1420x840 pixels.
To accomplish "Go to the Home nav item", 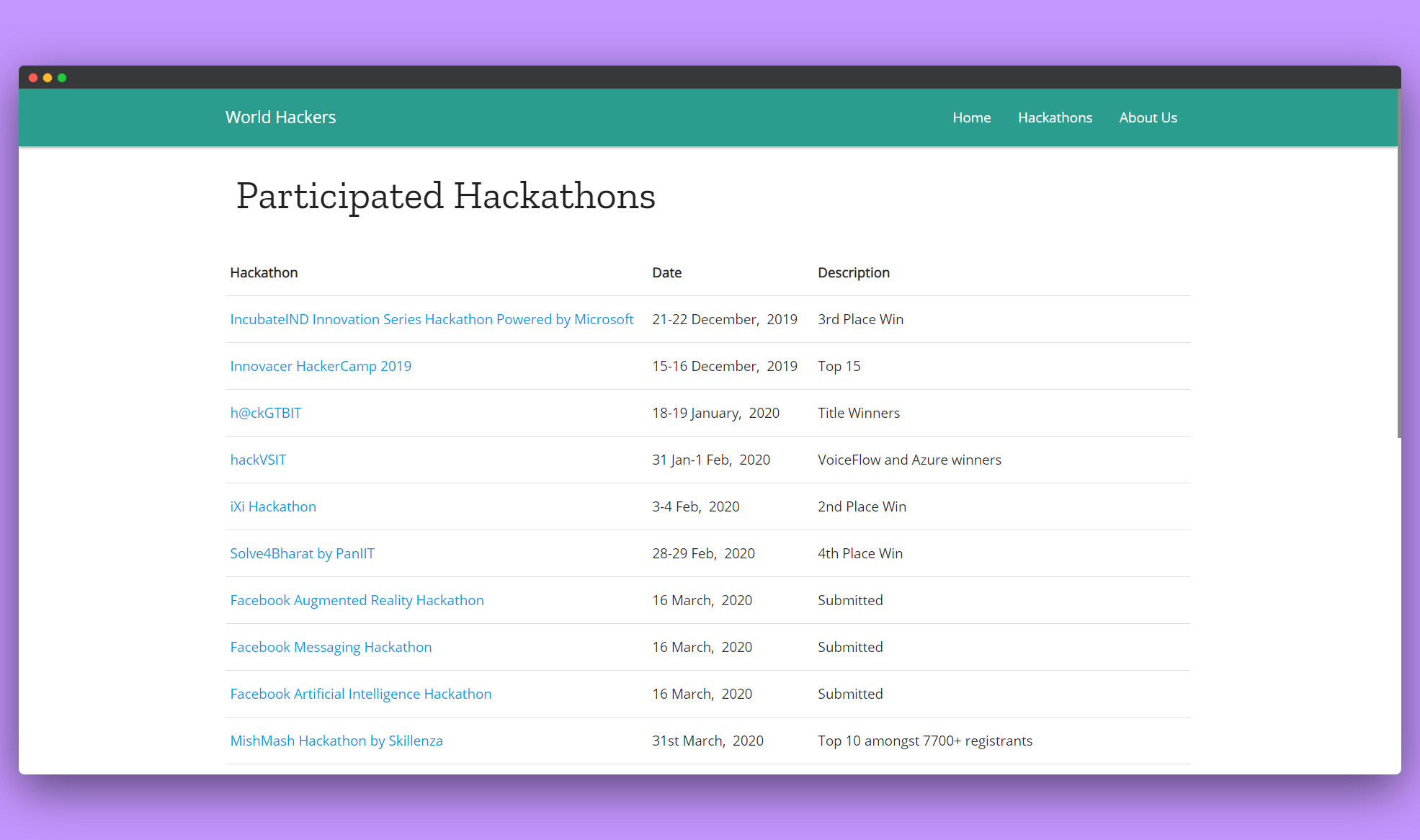I will [x=971, y=117].
